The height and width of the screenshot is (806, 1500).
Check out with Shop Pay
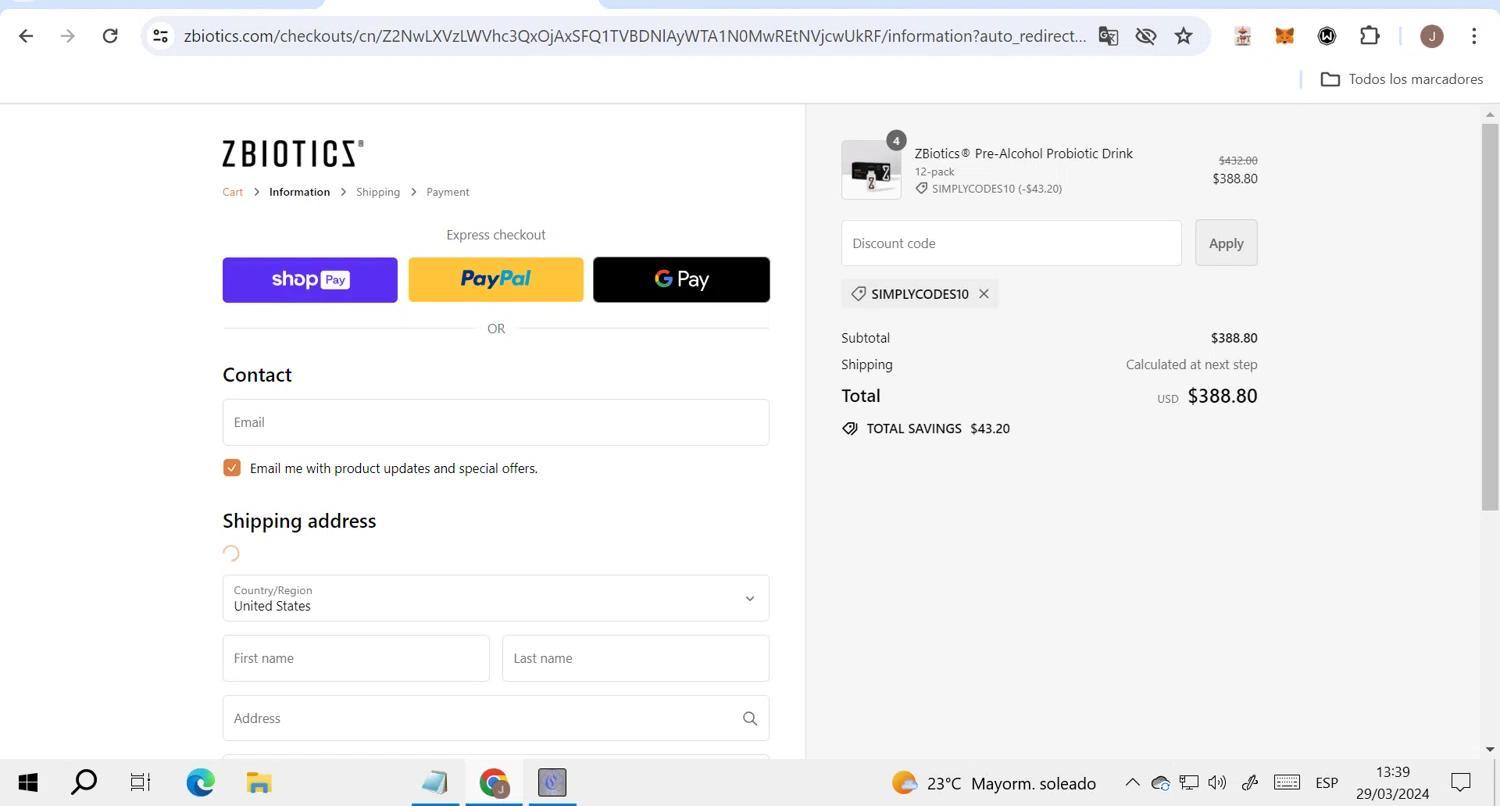pyautogui.click(x=310, y=280)
